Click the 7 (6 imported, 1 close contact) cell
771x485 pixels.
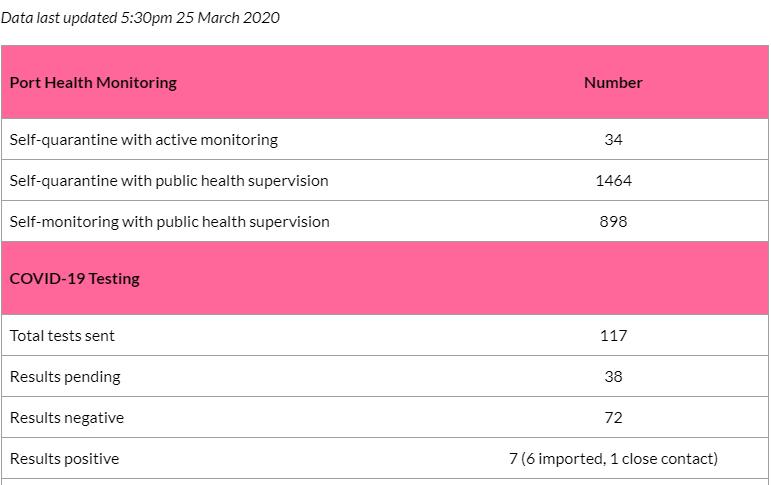click(613, 458)
